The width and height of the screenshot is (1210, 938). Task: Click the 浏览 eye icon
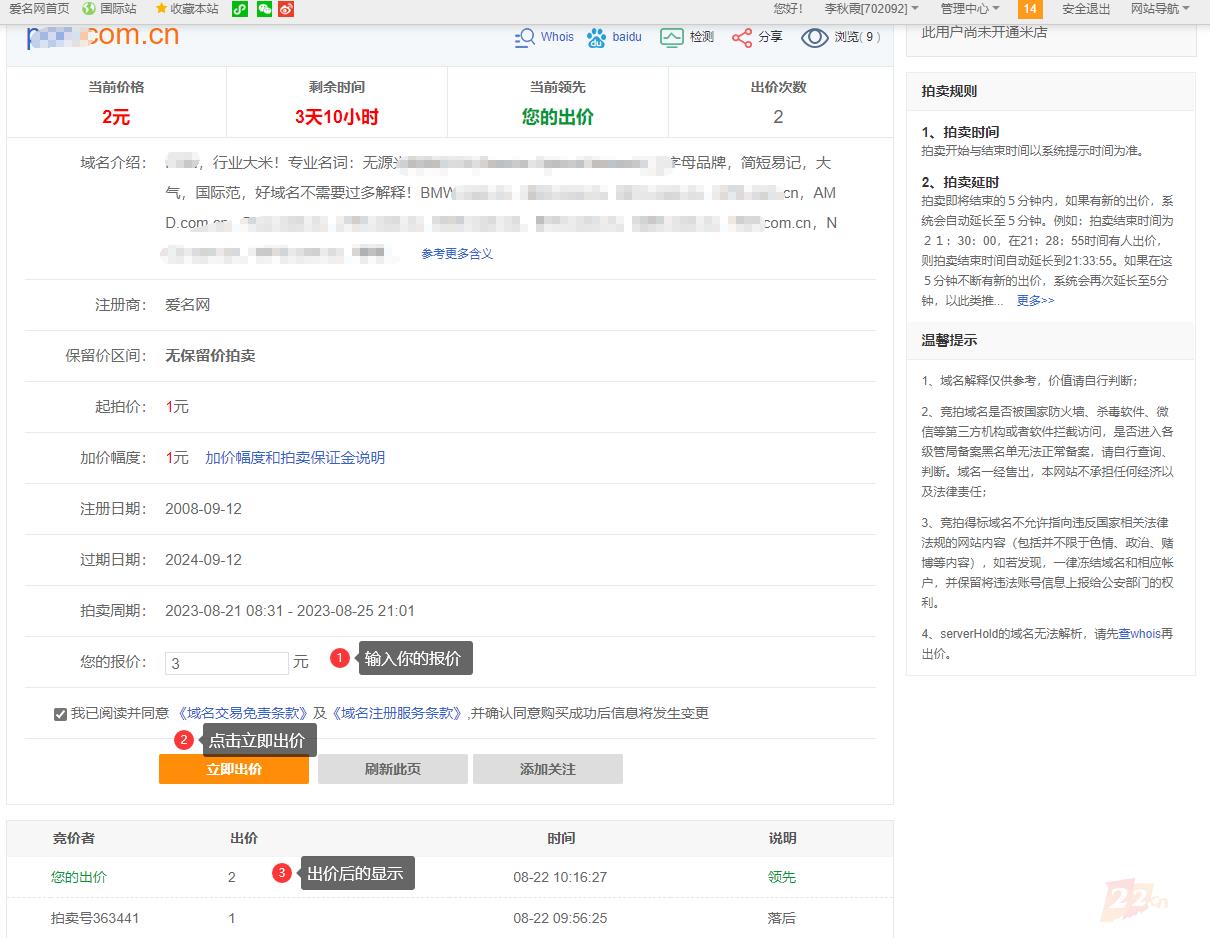pos(815,38)
